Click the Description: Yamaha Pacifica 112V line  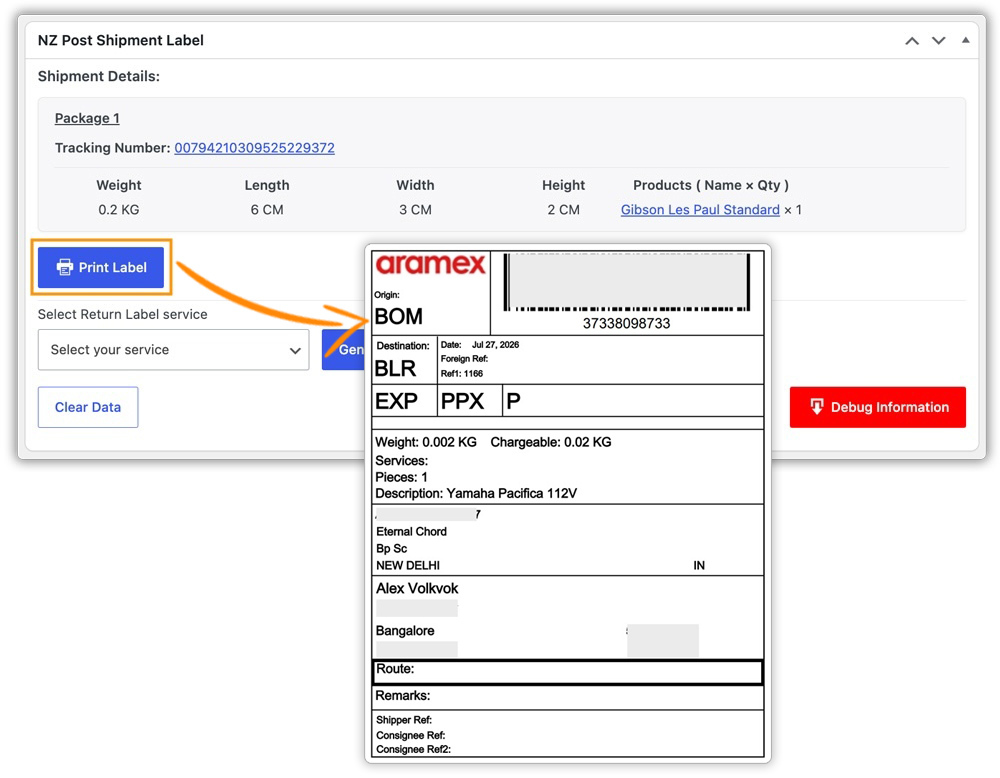pyautogui.click(x=476, y=494)
